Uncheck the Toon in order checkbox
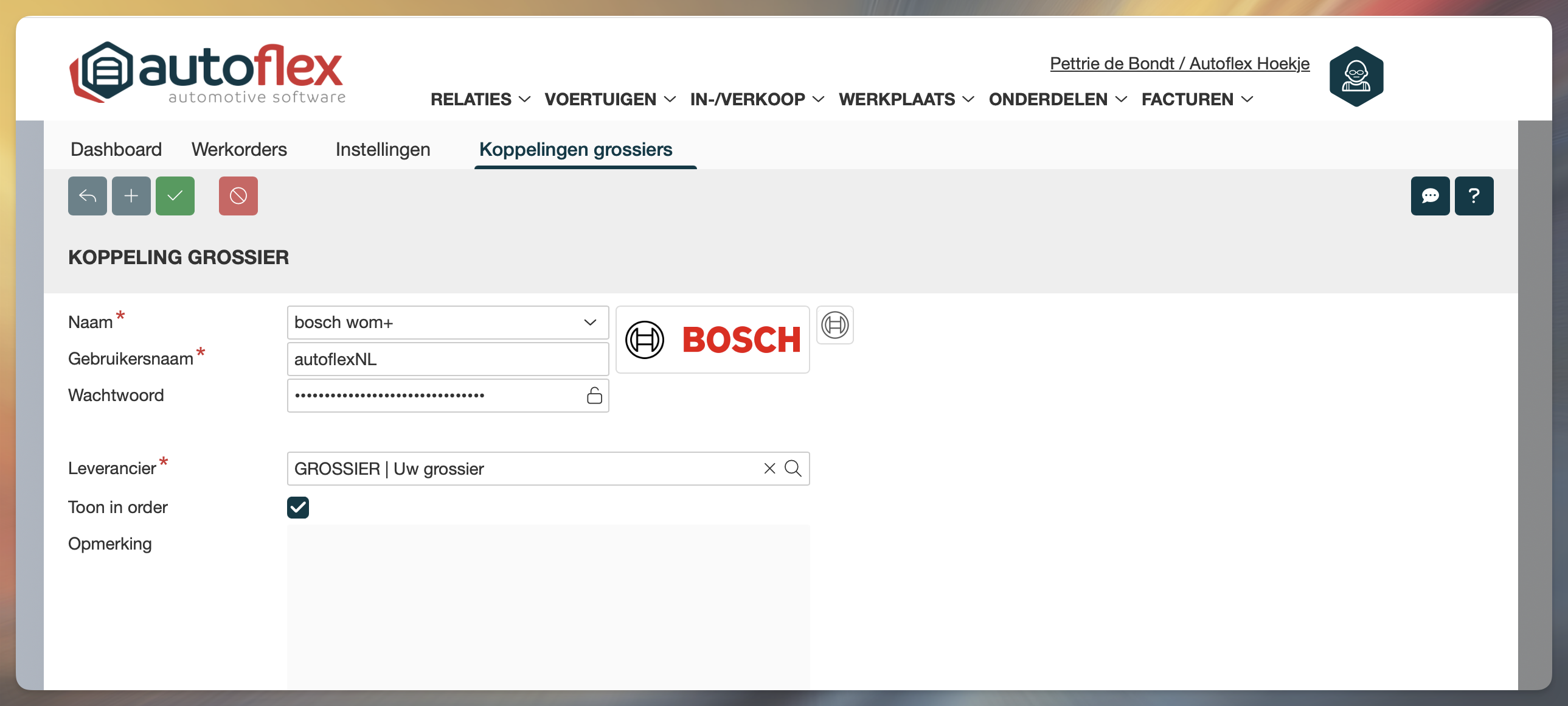The width and height of the screenshot is (1568, 706). [x=297, y=507]
